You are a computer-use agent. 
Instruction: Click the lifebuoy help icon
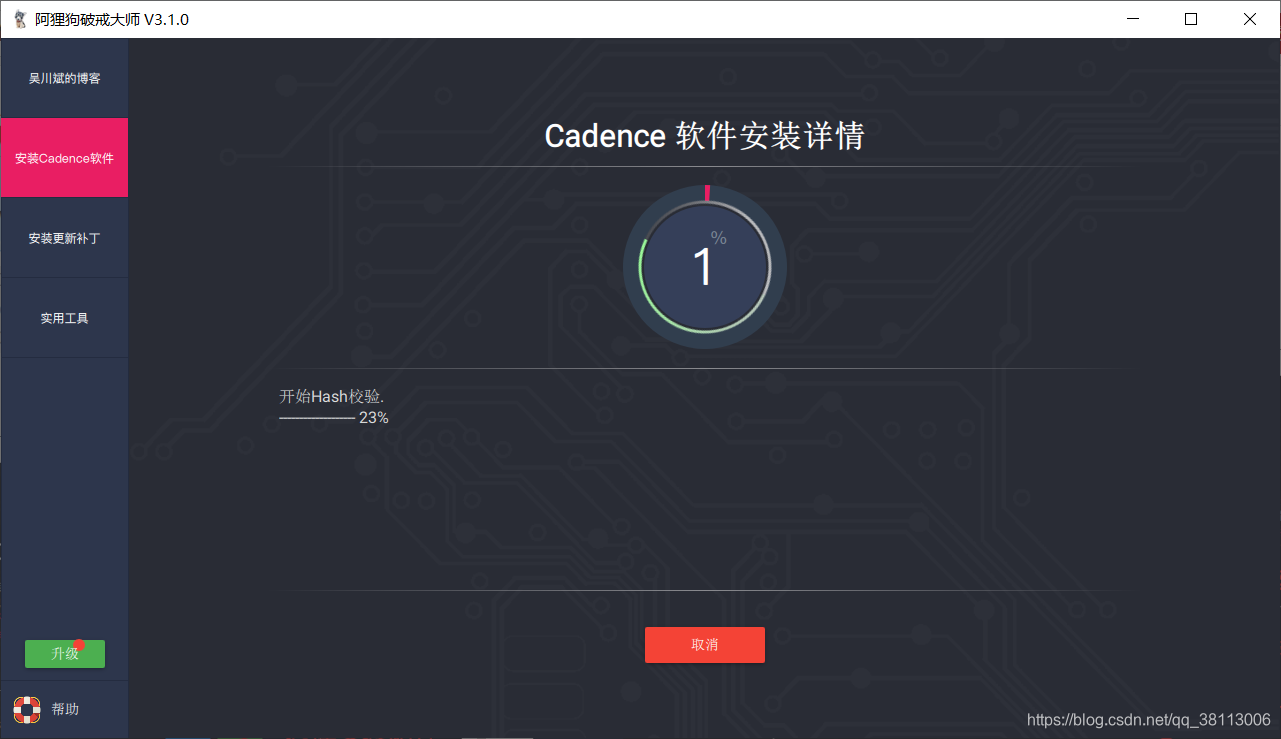point(27,710)
